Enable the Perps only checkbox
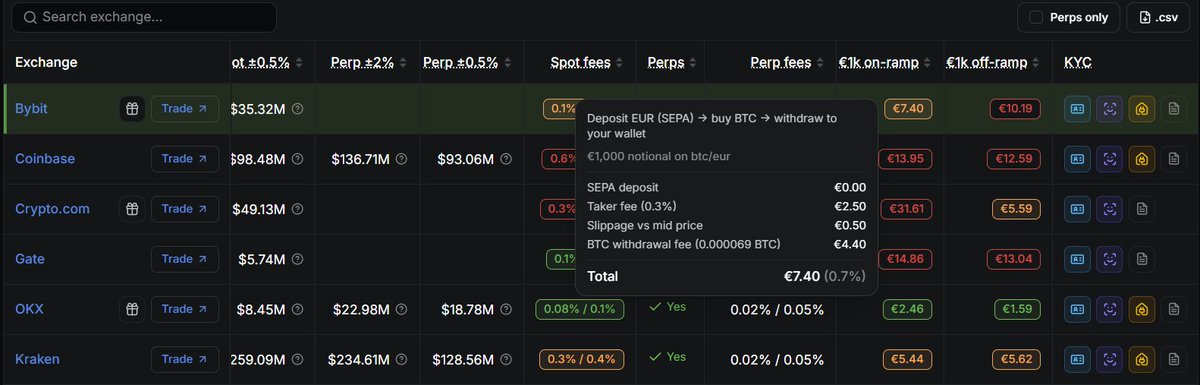Screen dimensions: 1200x385 point(1036,17)
